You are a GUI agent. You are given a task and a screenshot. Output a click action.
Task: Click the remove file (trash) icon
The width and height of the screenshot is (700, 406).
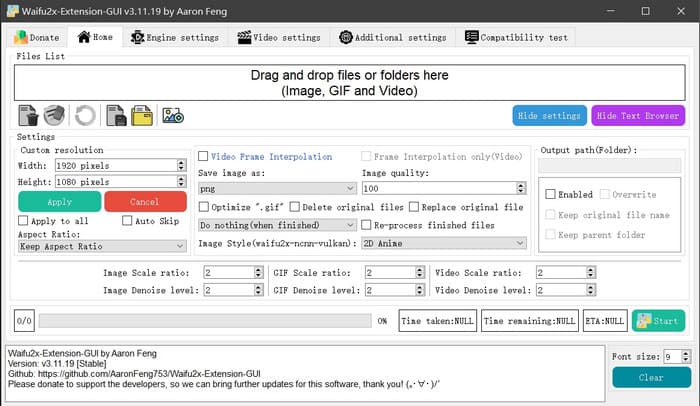(29, 116)
